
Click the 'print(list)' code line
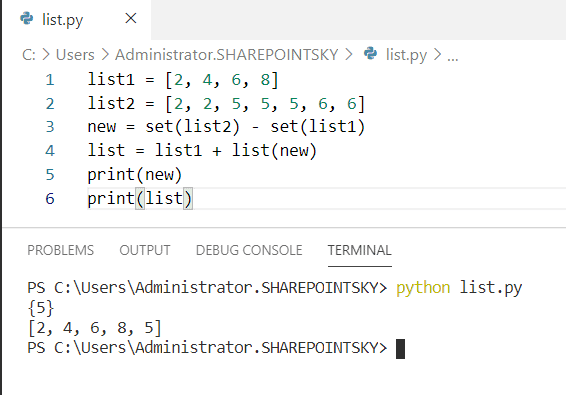coord(140,199)
